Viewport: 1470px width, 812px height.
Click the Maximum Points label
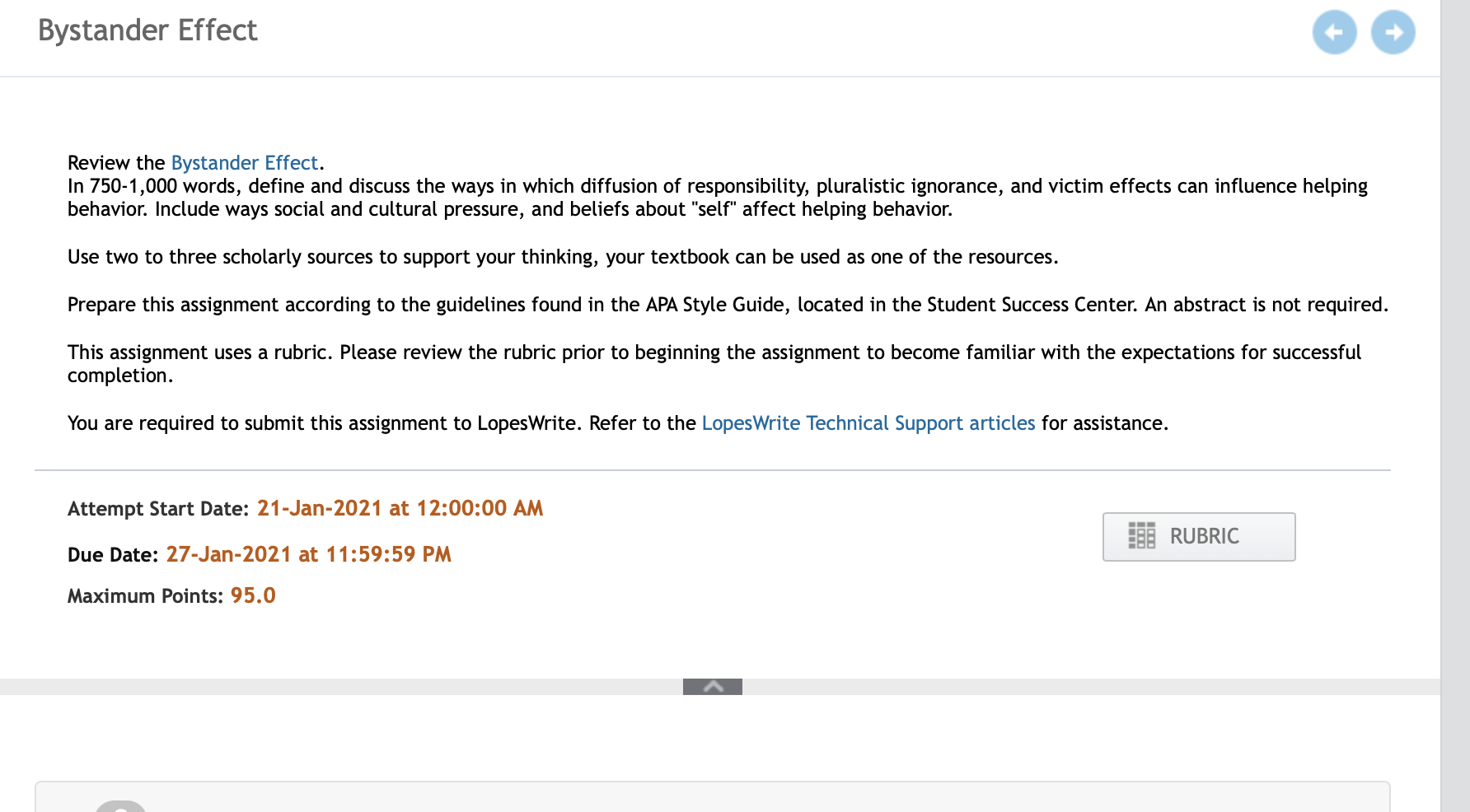(145, 596)
